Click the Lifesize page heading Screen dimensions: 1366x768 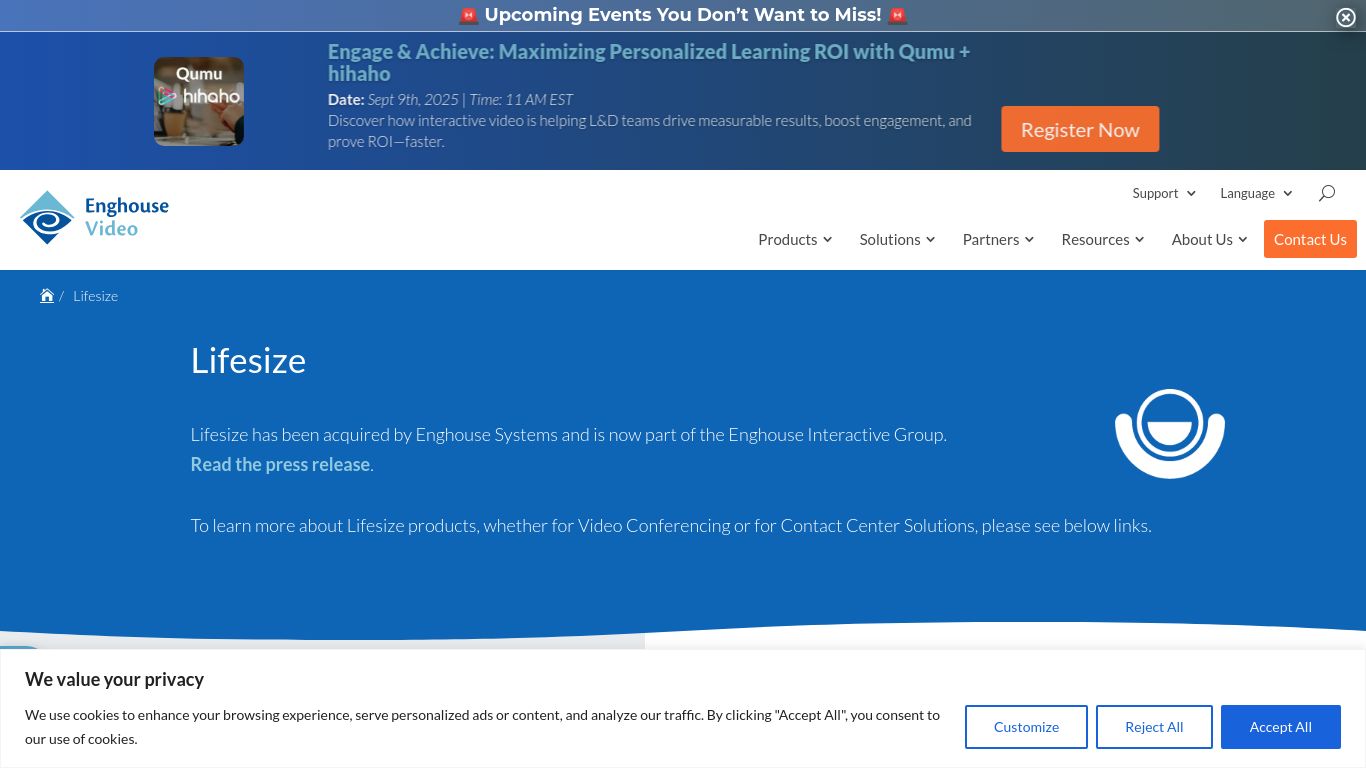pos(248,360)
